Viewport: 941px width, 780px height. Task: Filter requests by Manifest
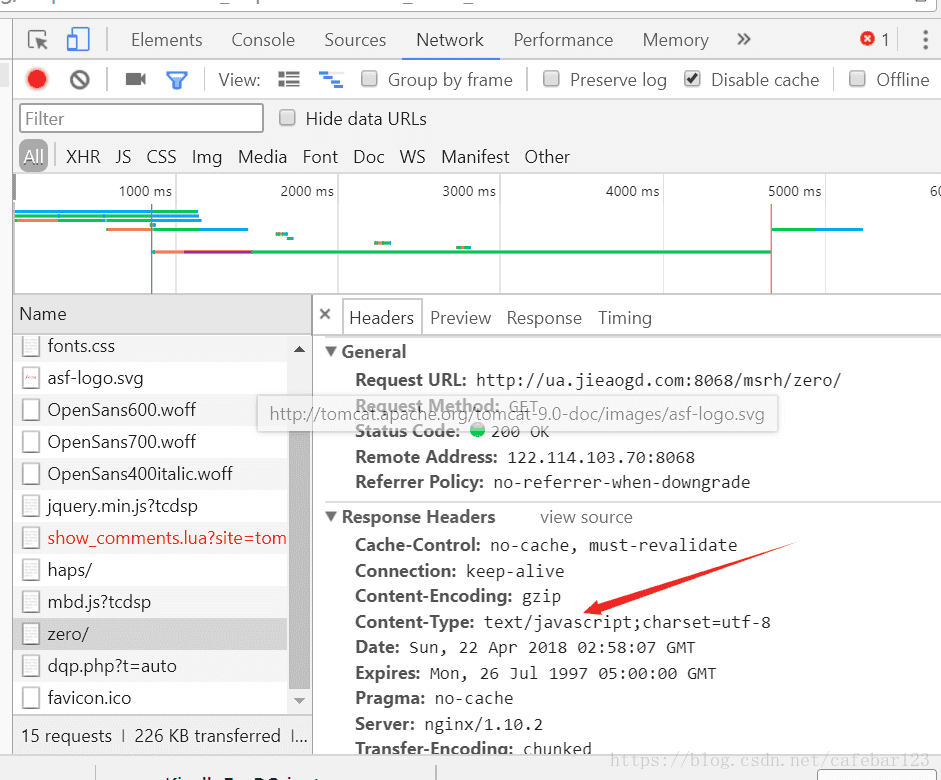coord(475,157)
